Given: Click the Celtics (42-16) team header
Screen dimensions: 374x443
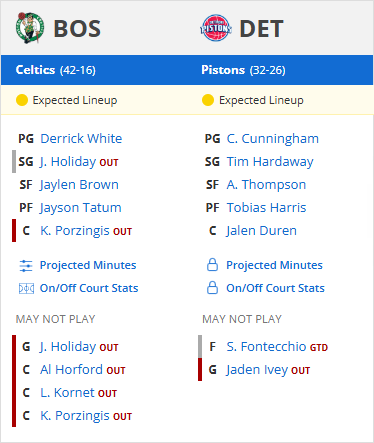Looking at the screenshot, I should [56, 70].
